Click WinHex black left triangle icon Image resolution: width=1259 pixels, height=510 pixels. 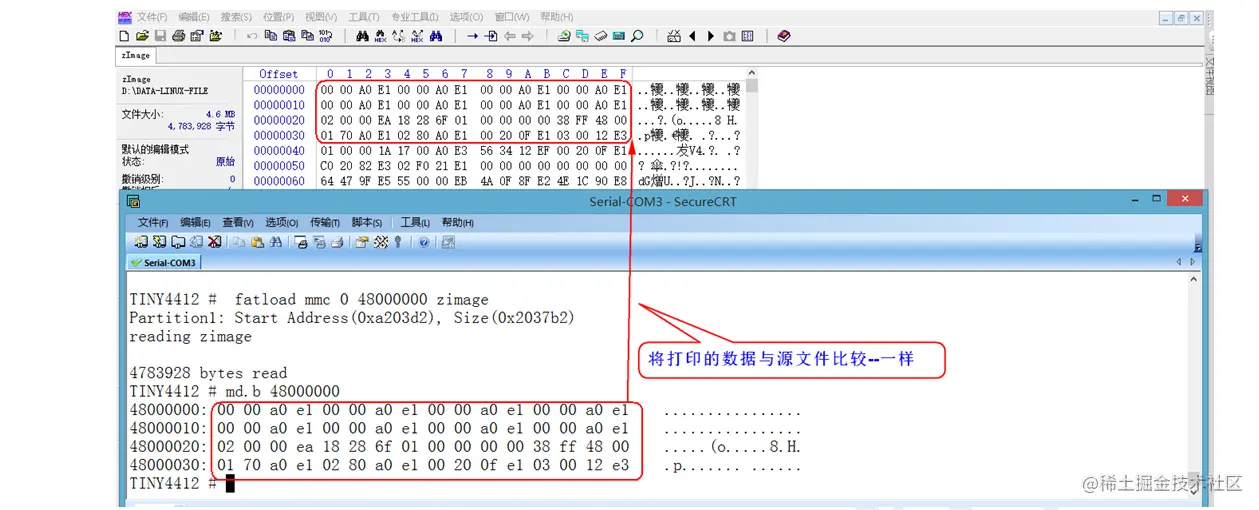point(692,36)
